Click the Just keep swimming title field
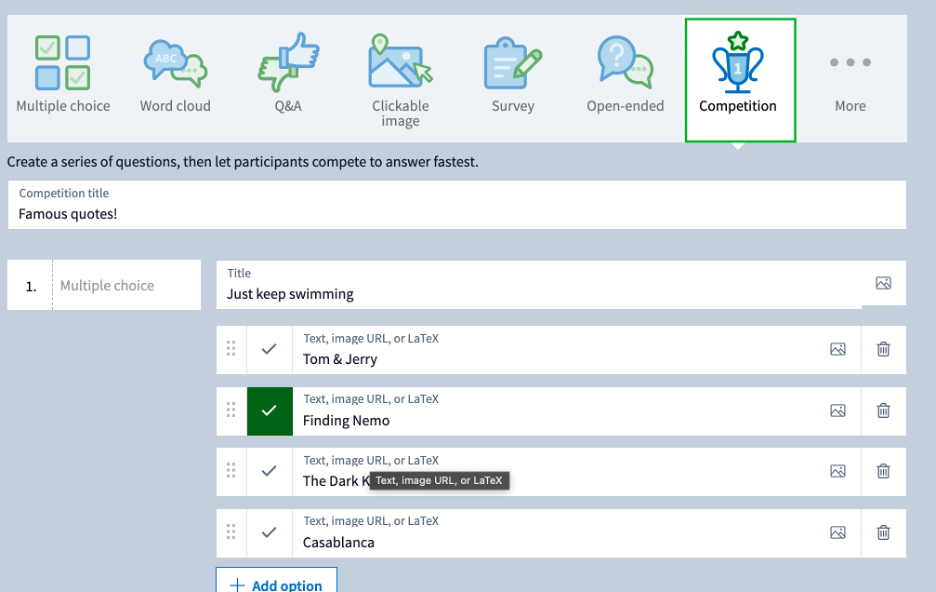 538,294
